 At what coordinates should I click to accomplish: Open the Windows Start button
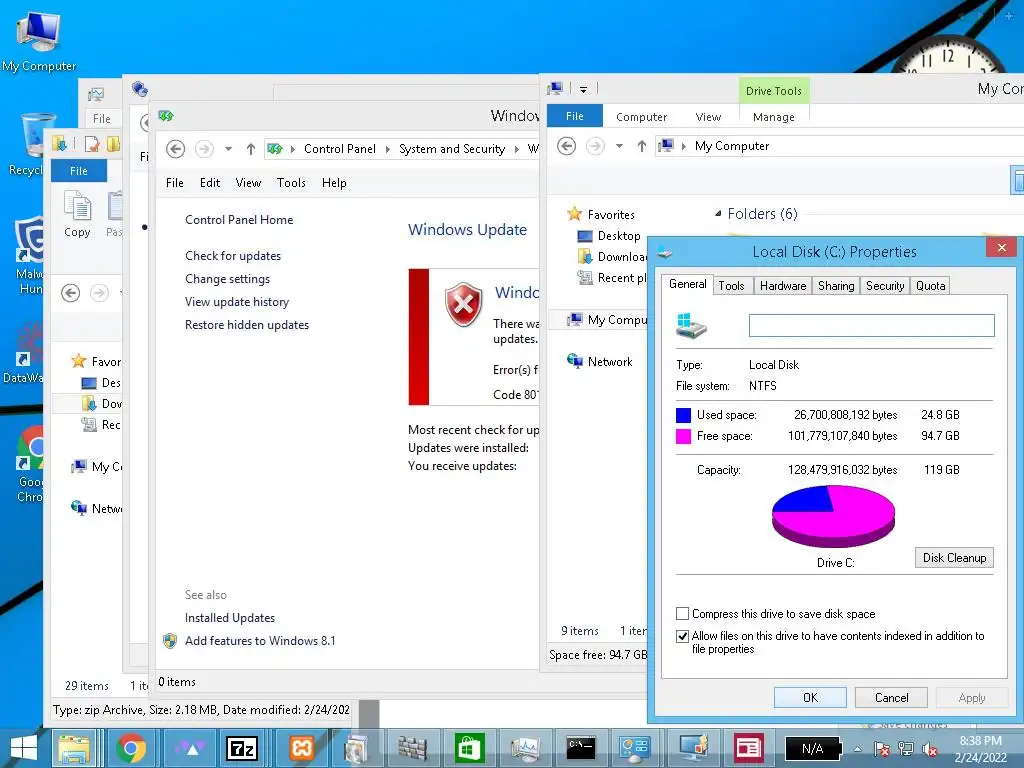click(x=24, y=748)
